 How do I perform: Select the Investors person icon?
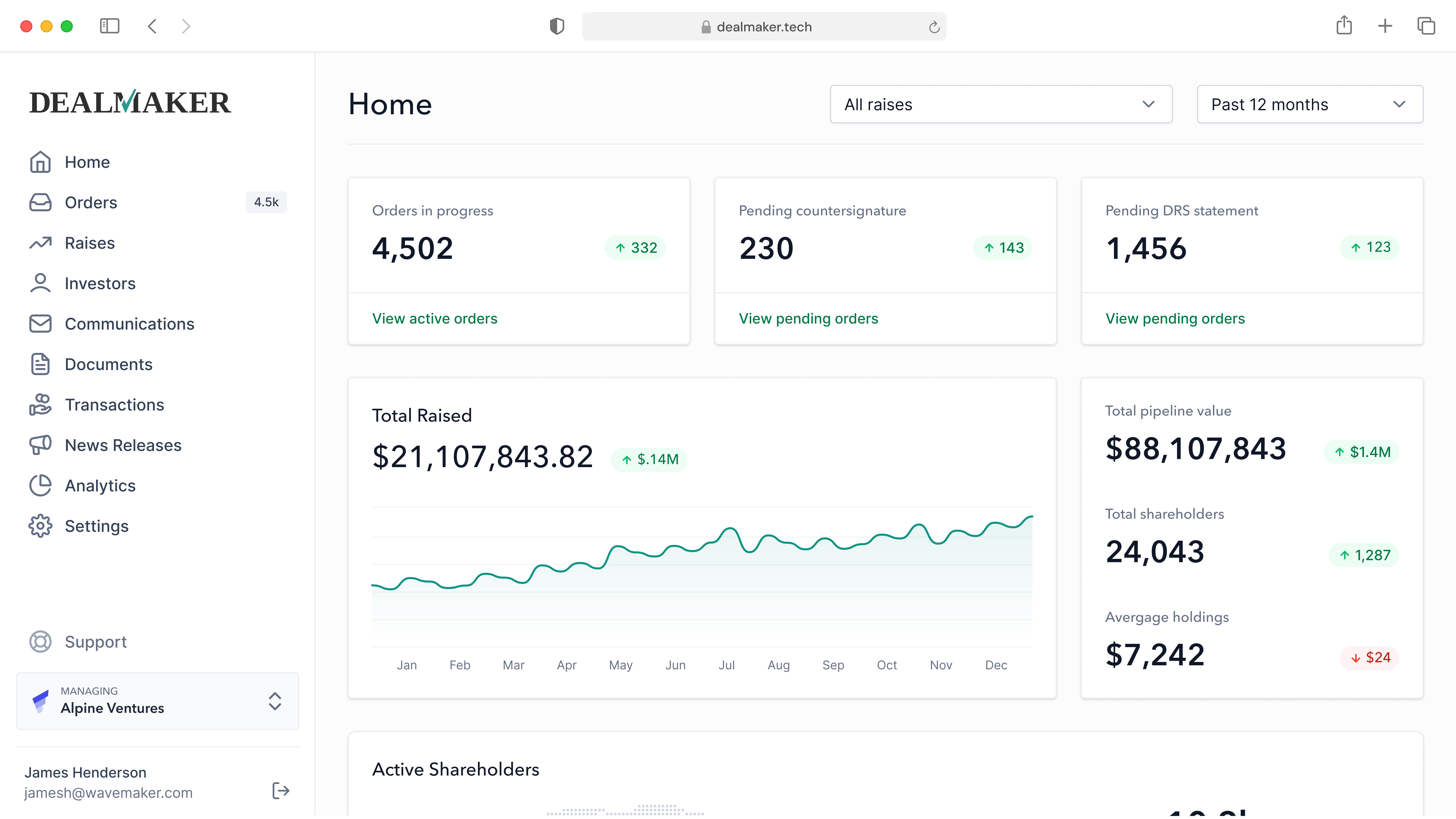click(40, 283)
